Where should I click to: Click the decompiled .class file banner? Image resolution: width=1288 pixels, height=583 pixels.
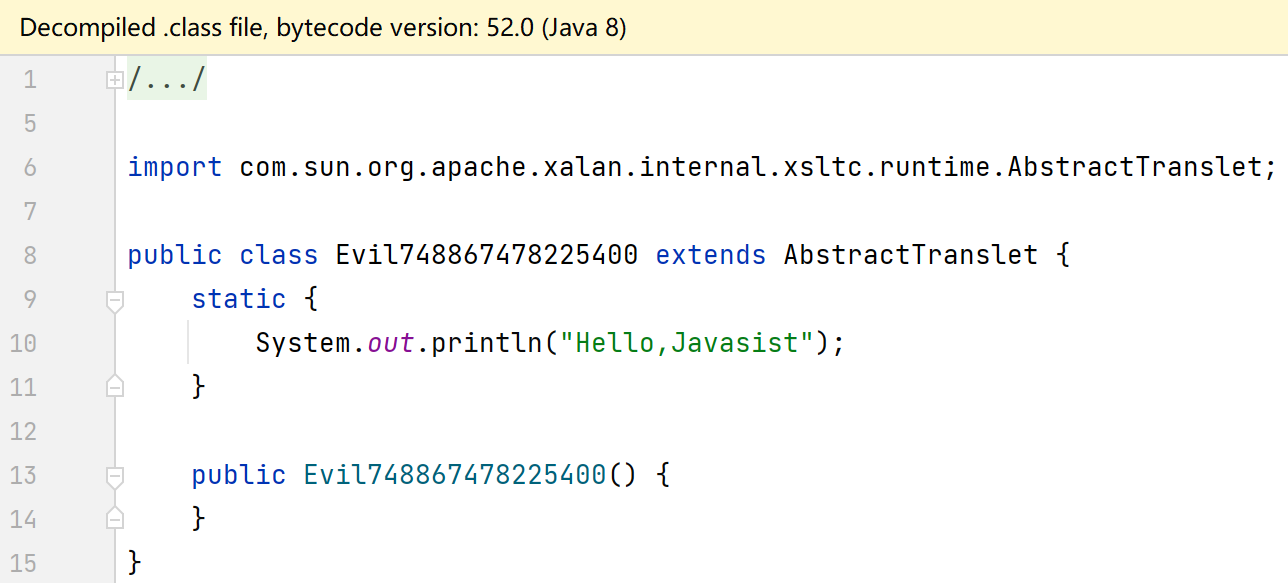pyautogui.click(x=323, y=27)
